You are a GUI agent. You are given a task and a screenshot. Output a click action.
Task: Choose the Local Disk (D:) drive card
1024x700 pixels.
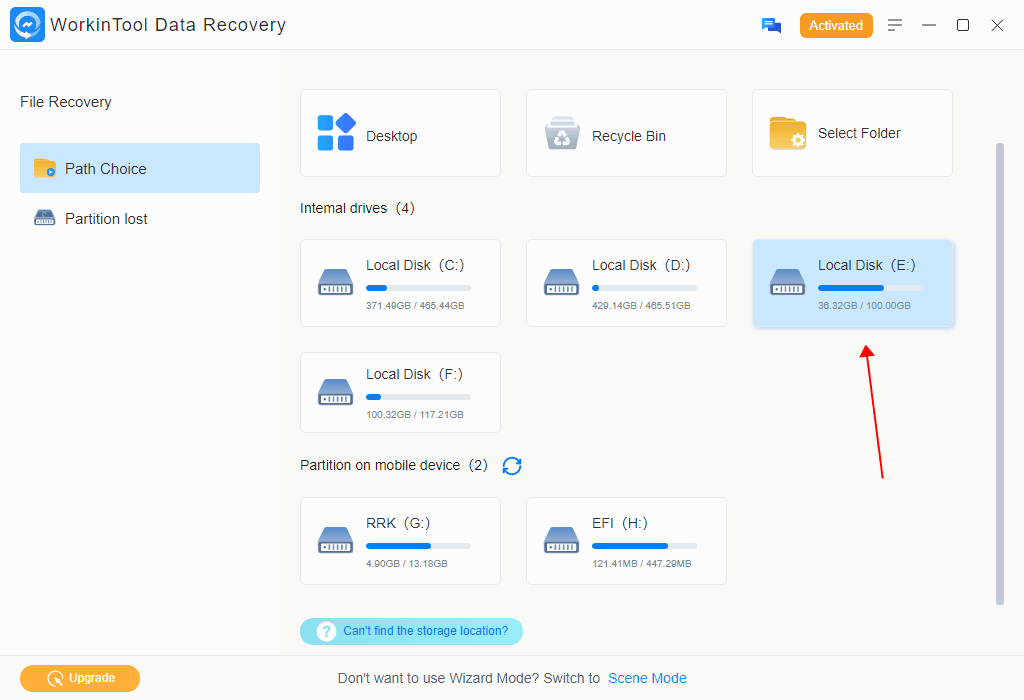(x=626, y=282)
